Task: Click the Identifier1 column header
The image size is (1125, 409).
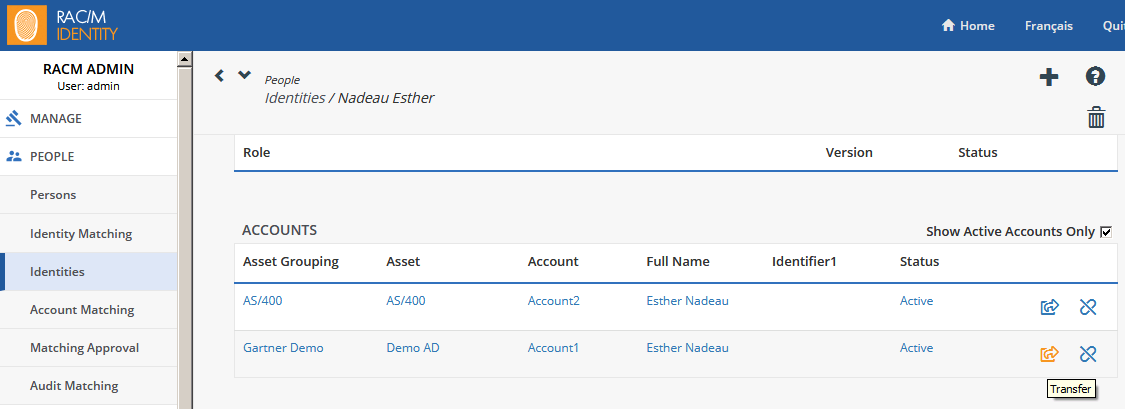Action: 804,262
